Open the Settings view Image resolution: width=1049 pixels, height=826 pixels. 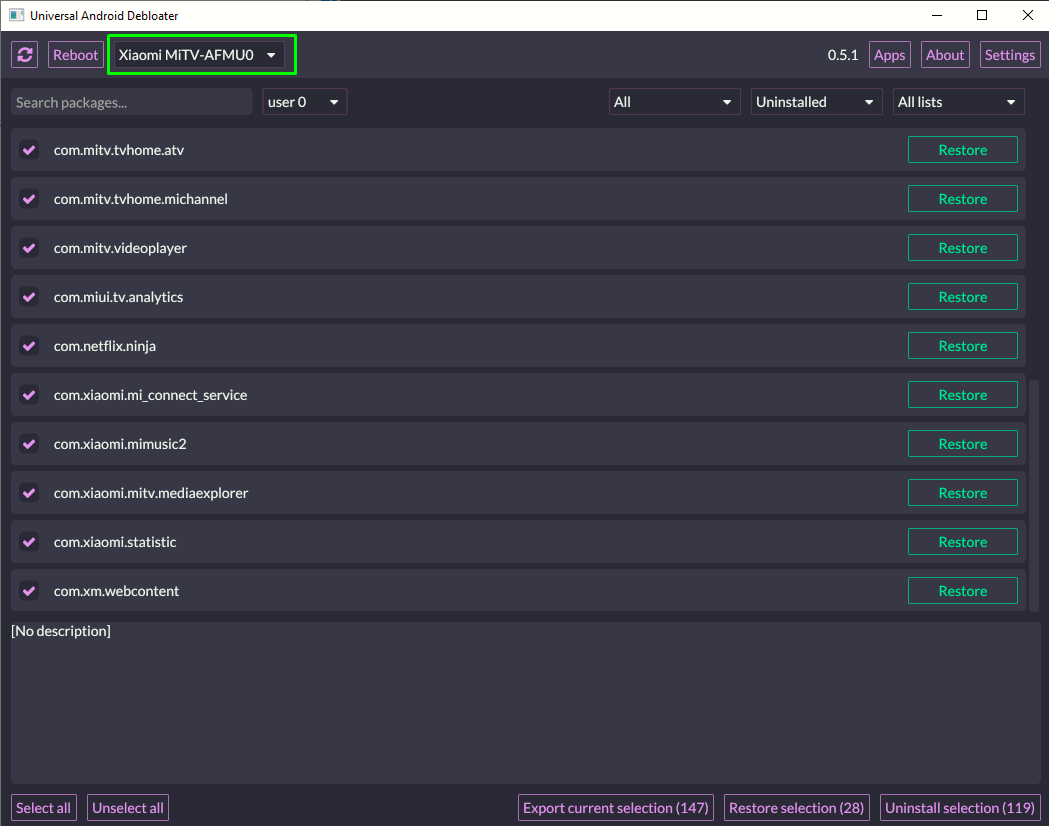click(1010, 55)
